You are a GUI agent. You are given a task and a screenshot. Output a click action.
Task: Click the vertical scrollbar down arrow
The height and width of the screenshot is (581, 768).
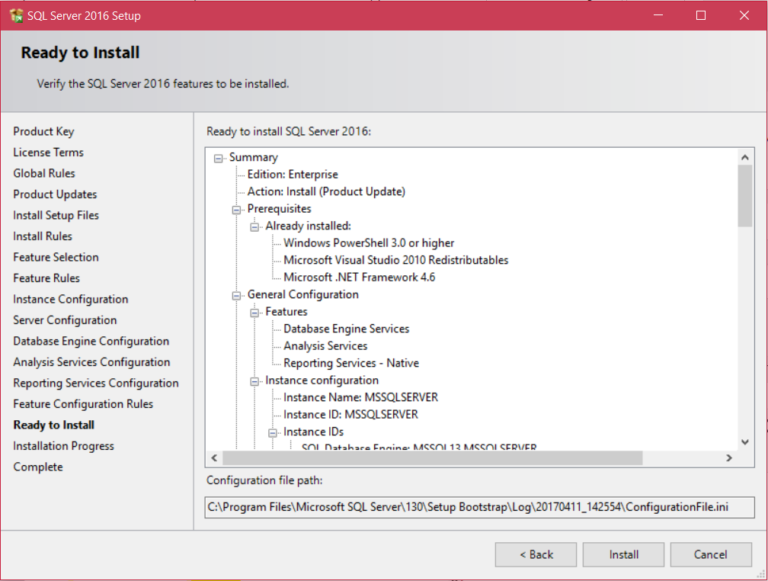[745, 442]
